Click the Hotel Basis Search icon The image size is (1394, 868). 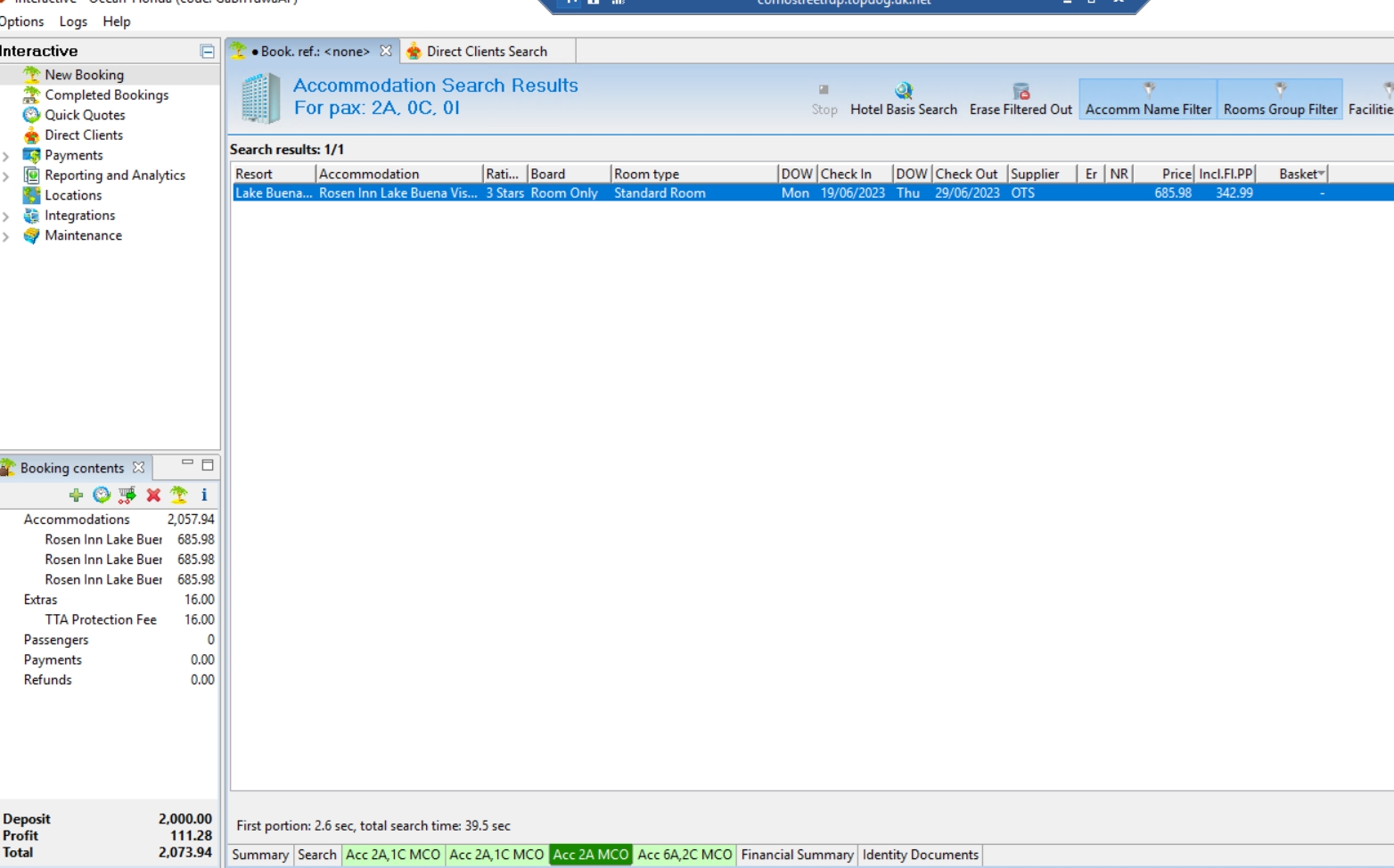point(904,91)
